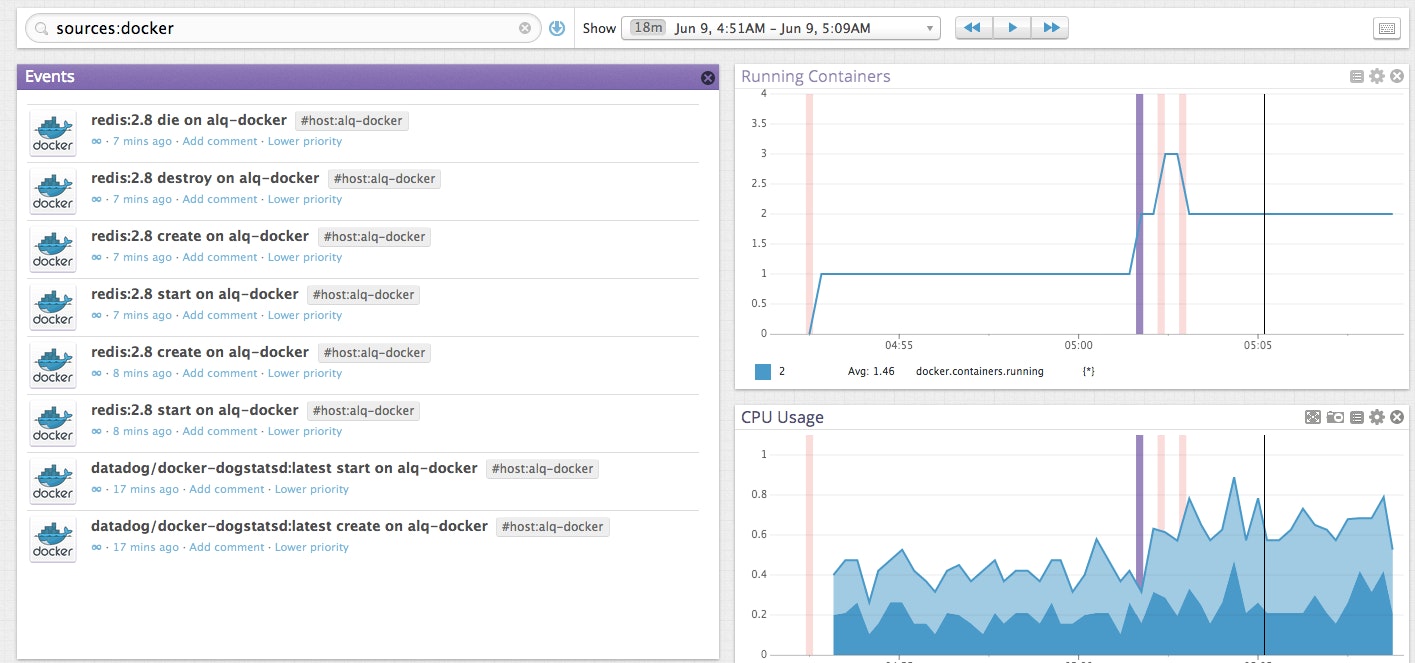This screenshot has height=663, width=1415.
Task: Toggle legend list icon on Running Containers
Action: pyautogui.click(x=1357, y=77)
